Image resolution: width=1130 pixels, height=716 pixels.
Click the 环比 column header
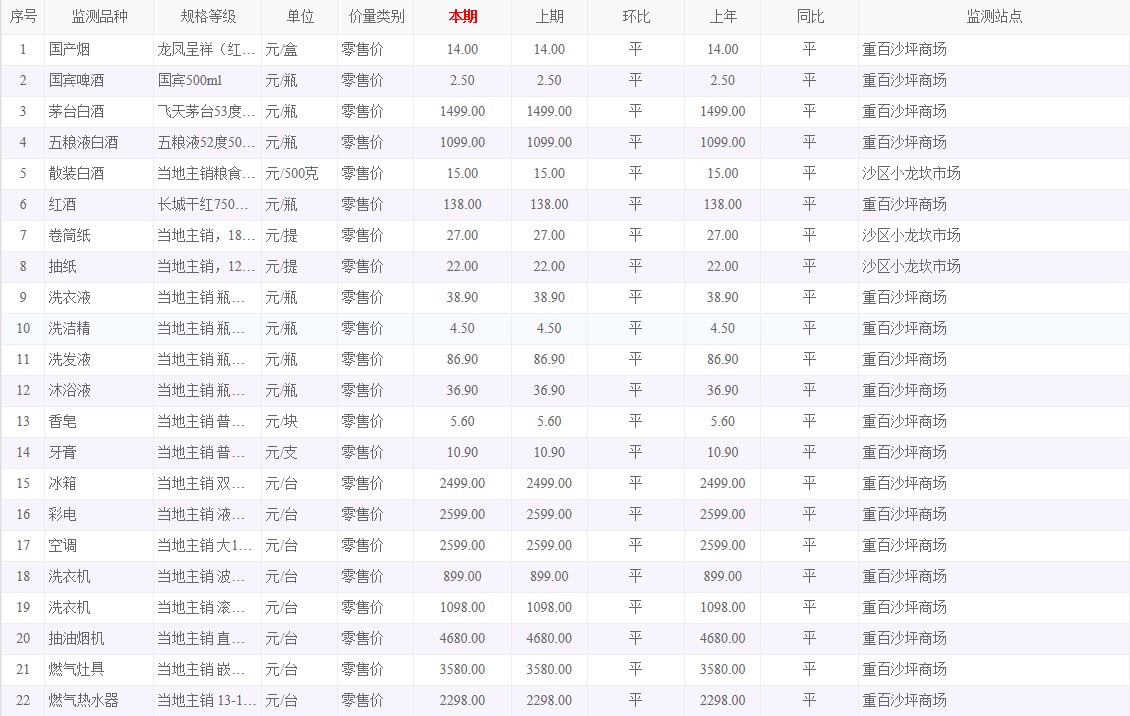[636, 17]
